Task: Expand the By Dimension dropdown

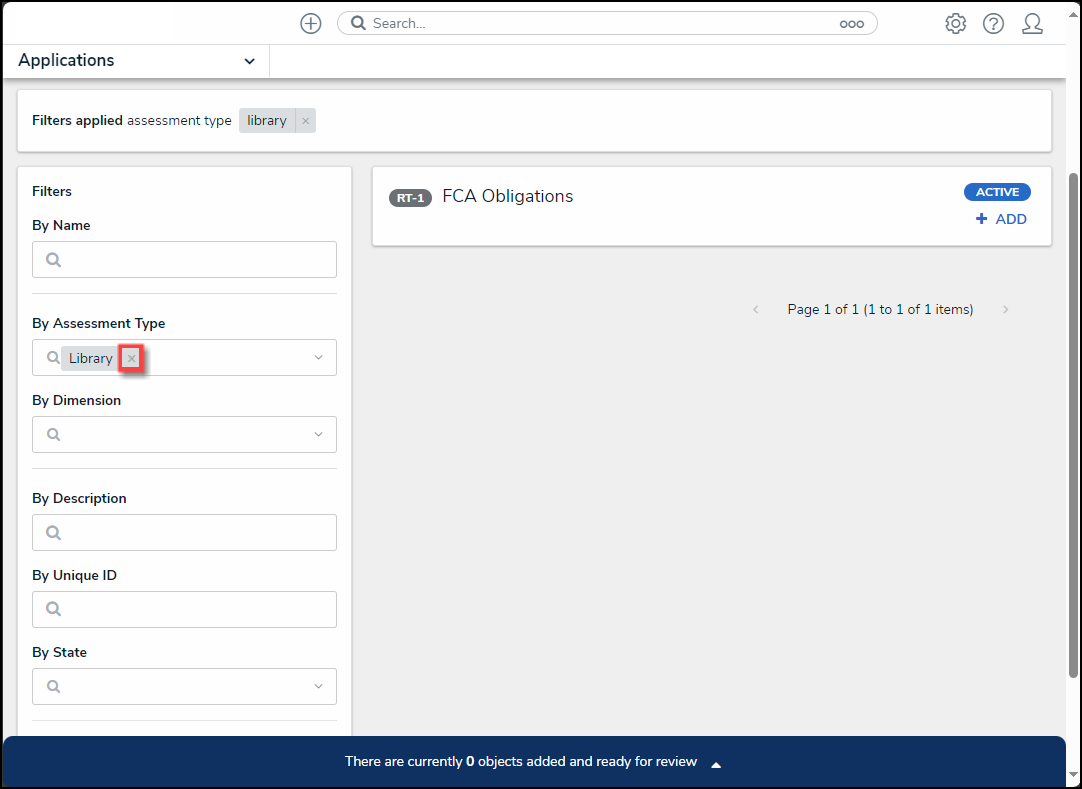Action: pyautogui.click(x=318, y=435)
